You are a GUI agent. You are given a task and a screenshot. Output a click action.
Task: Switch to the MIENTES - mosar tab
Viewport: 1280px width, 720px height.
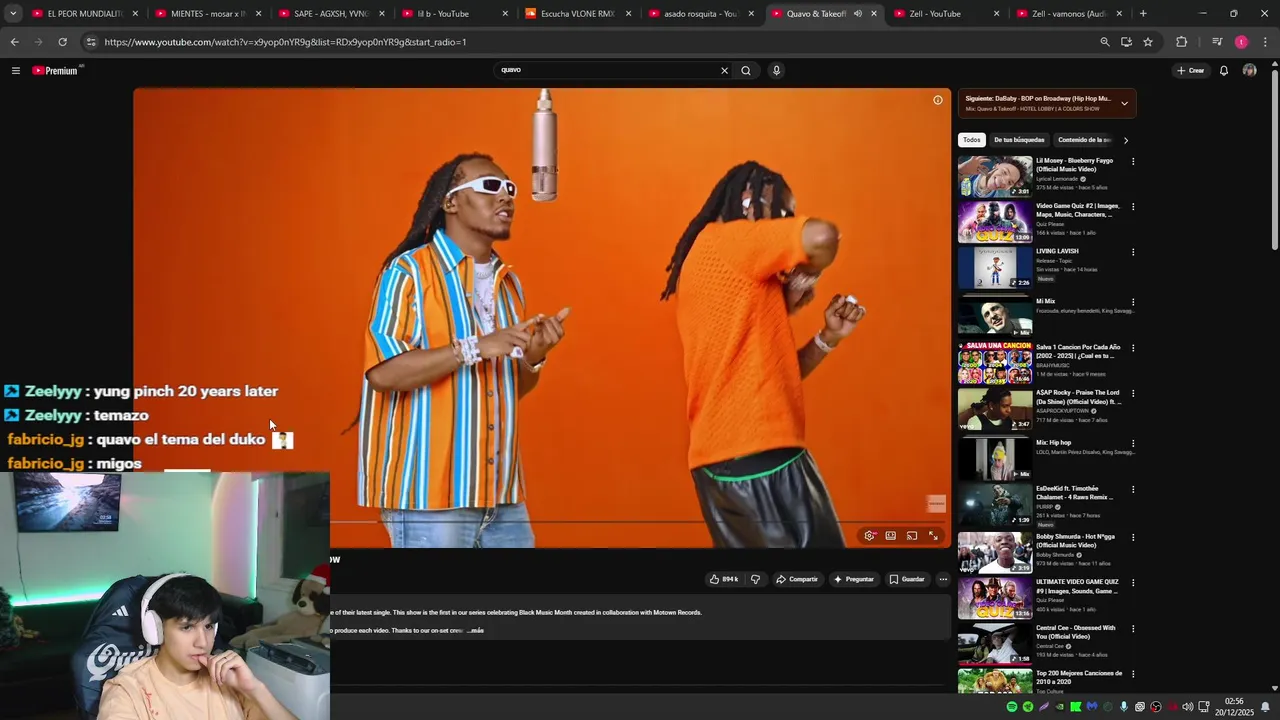[x=208, y=14]
